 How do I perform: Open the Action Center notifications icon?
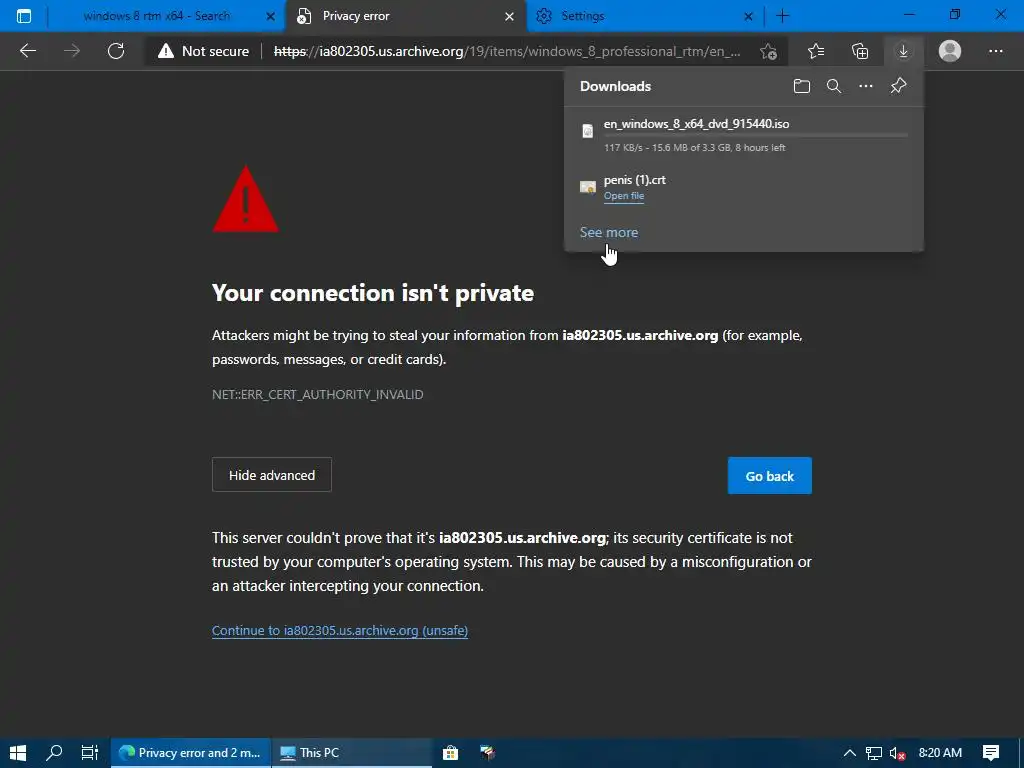[991, 753]
